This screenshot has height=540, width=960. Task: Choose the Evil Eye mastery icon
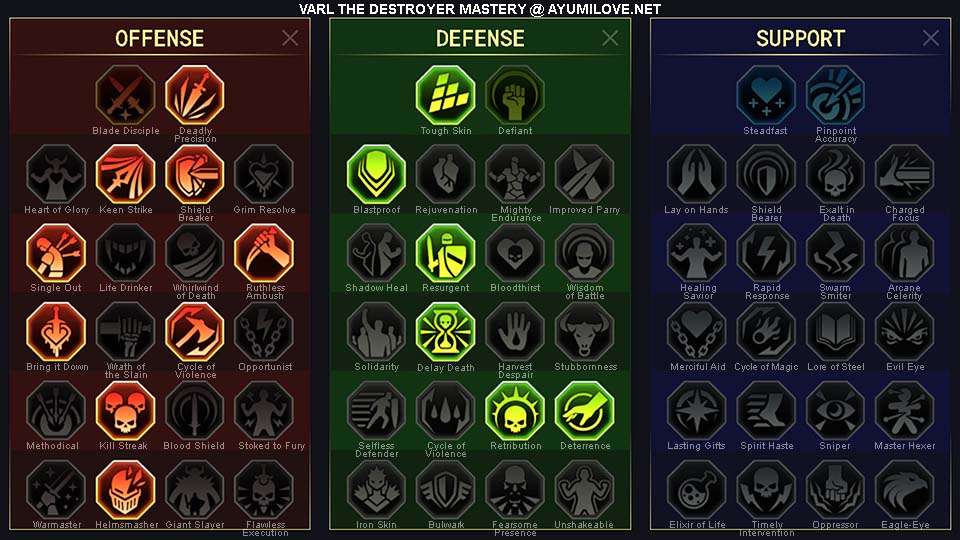[x=904, y=331]
